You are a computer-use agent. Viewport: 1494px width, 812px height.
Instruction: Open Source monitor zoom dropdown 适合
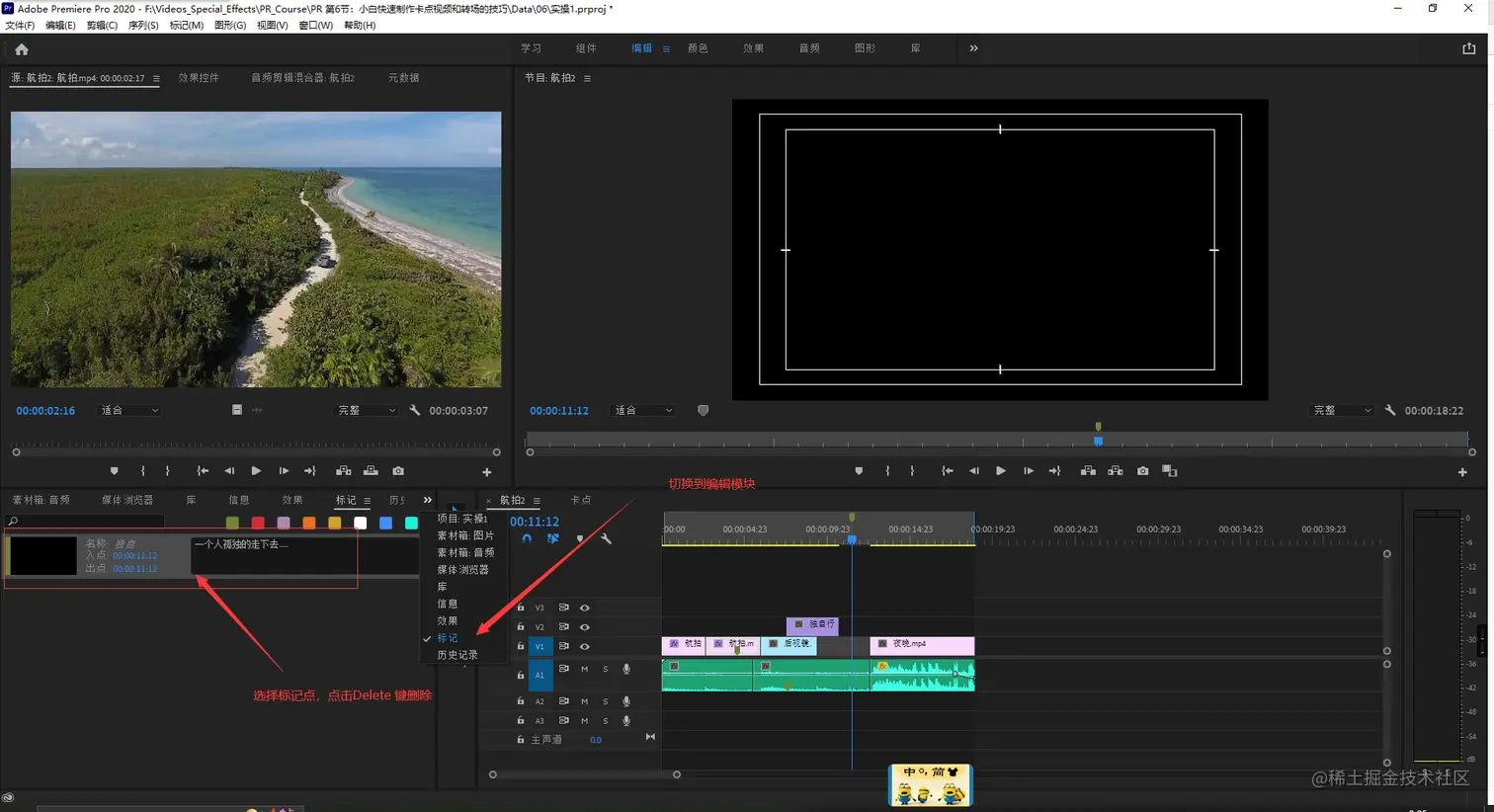tap(130, 410)
